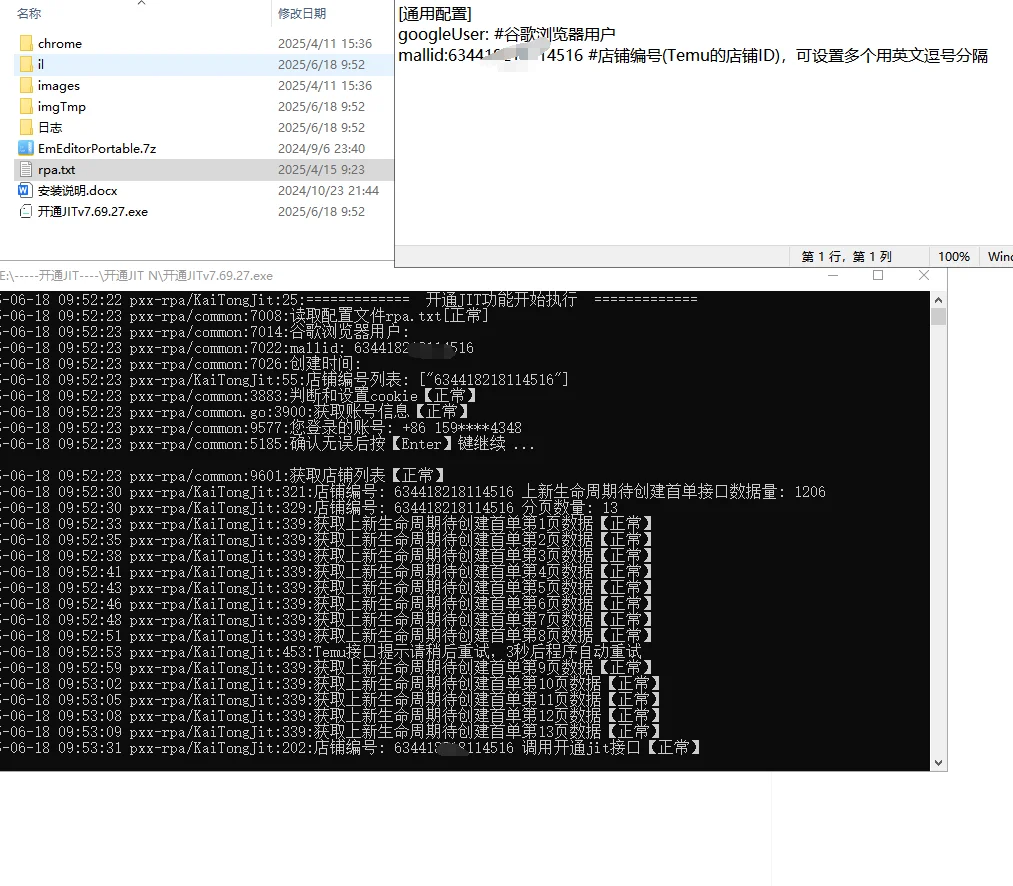Click the 判断和设置cookie【正常】 console line
Image resolution: width=1013 pixels, height=886 pixels.
(x=239, y=396)
